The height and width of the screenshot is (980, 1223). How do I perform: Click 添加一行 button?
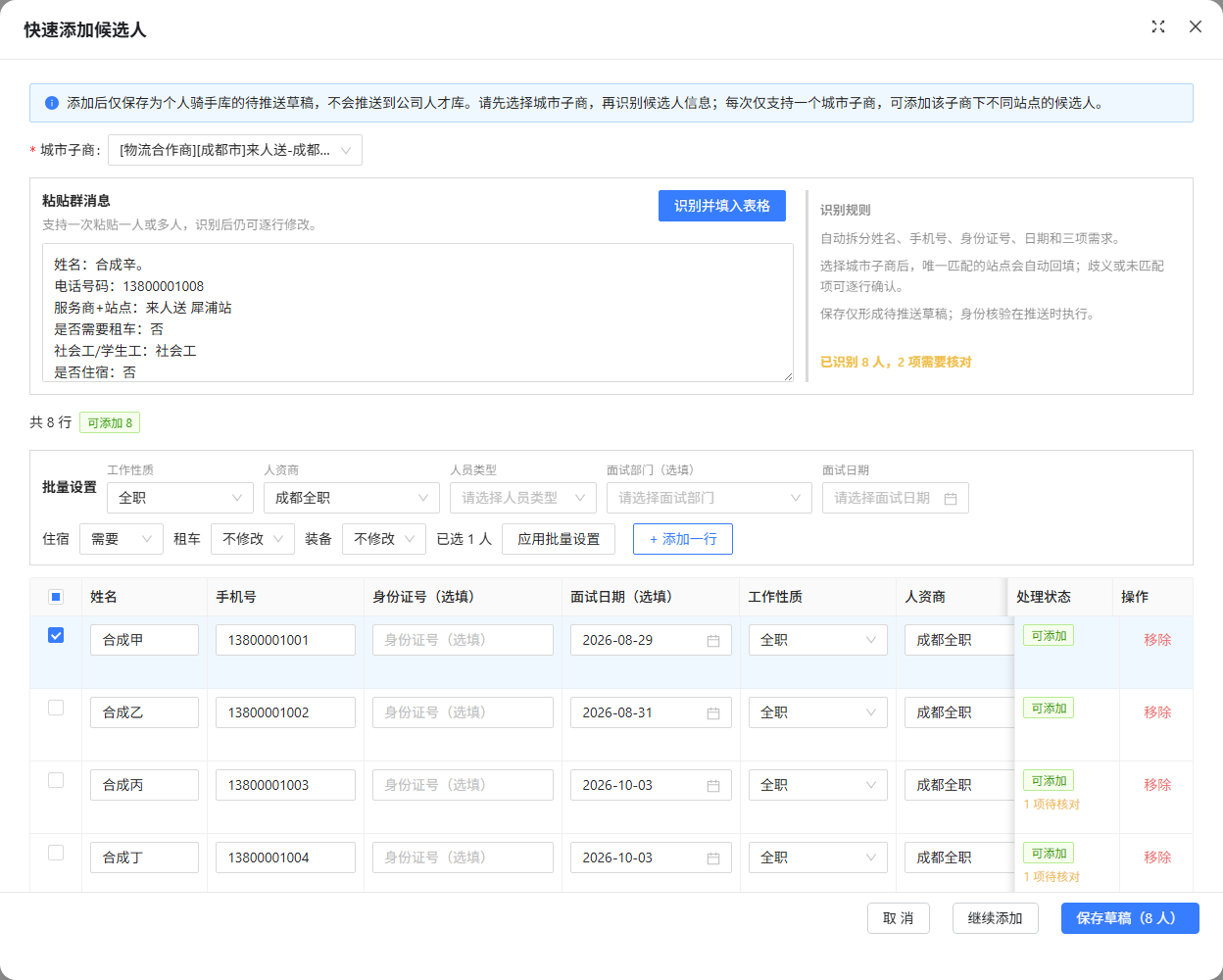pyautogui.click(x=683, y=539)
